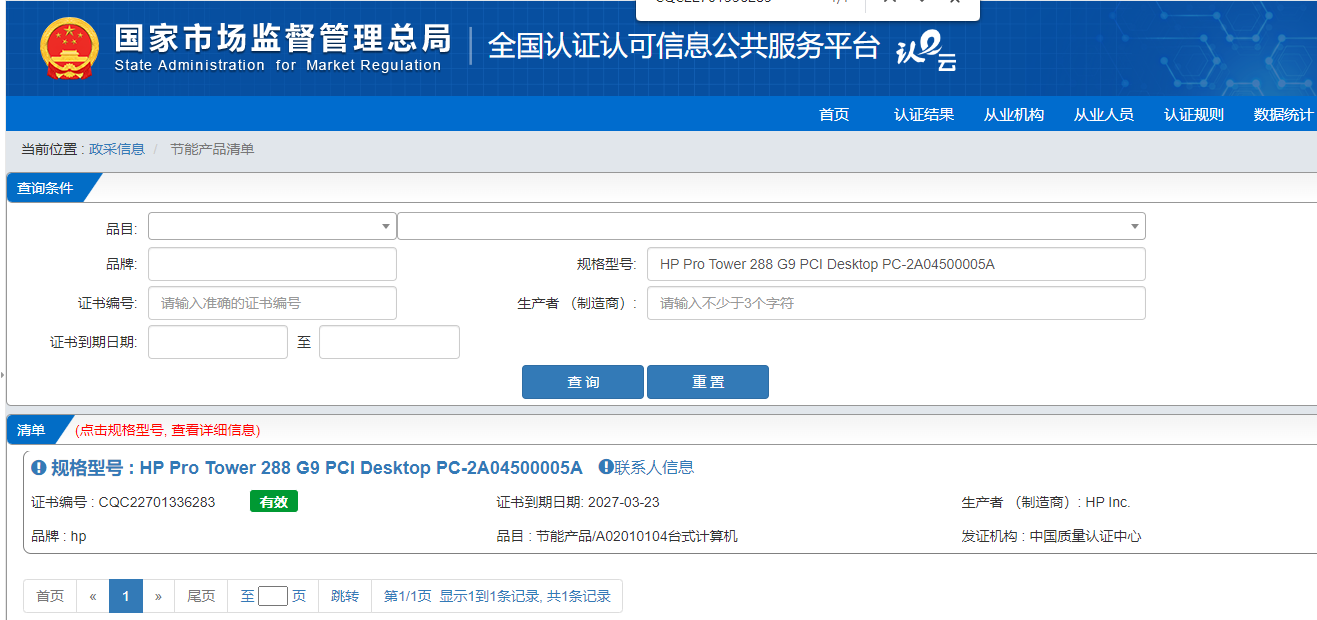Focus the certificate expiry end date field
The height and width of the screenshot is (620, 1317).
pos(389,342)
